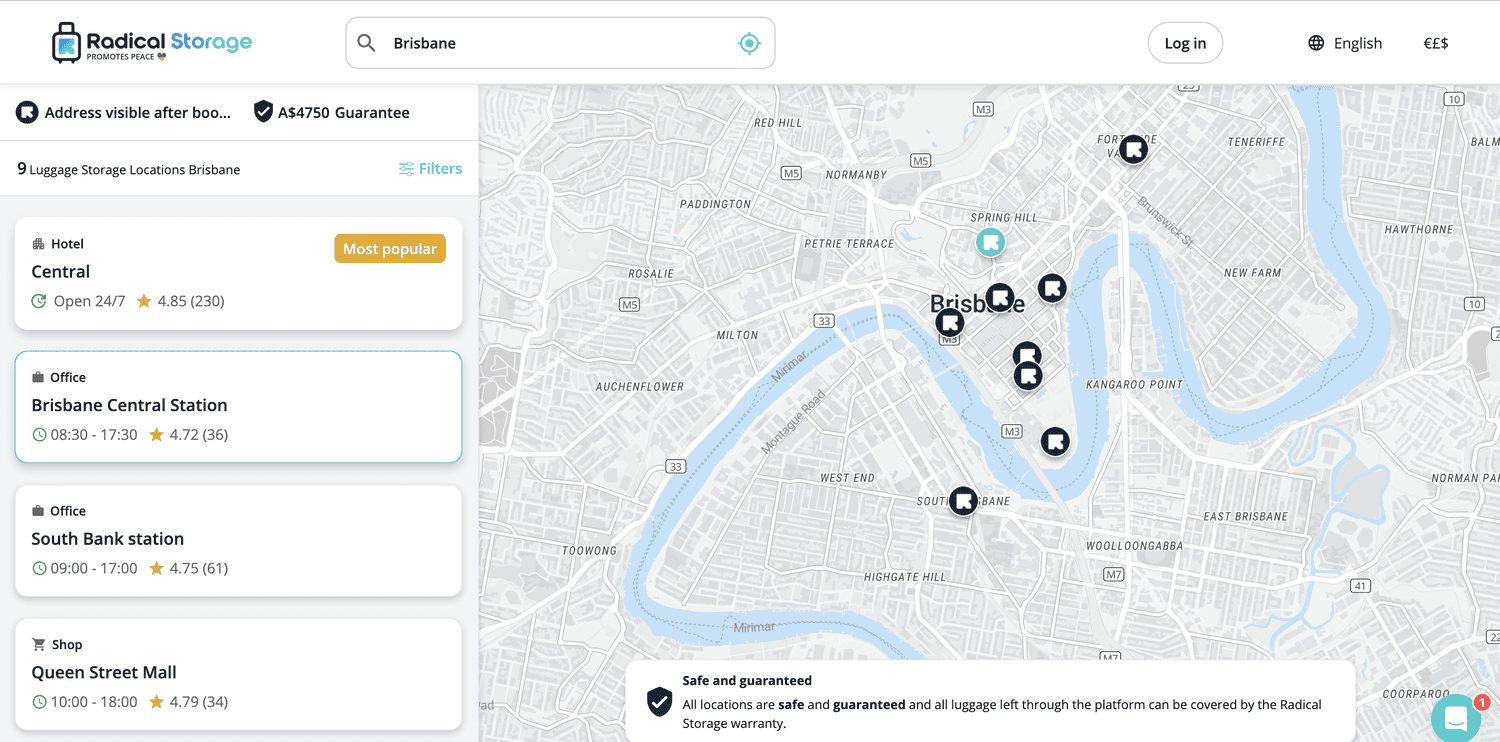Open the Central hotel listing card

238,273
